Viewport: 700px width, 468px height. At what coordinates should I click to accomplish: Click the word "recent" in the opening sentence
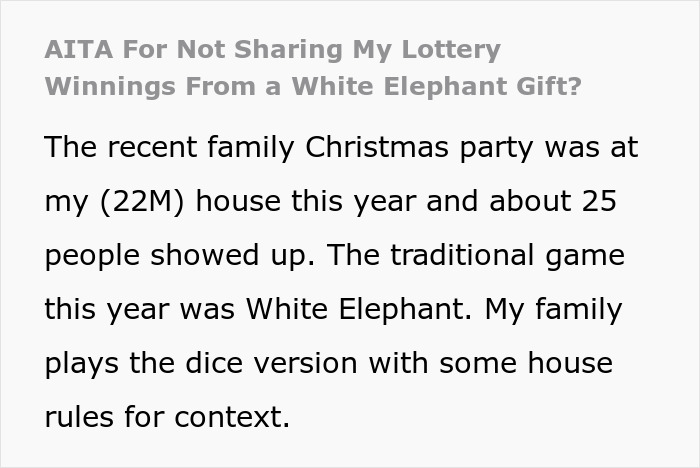[x=152, y=148]
